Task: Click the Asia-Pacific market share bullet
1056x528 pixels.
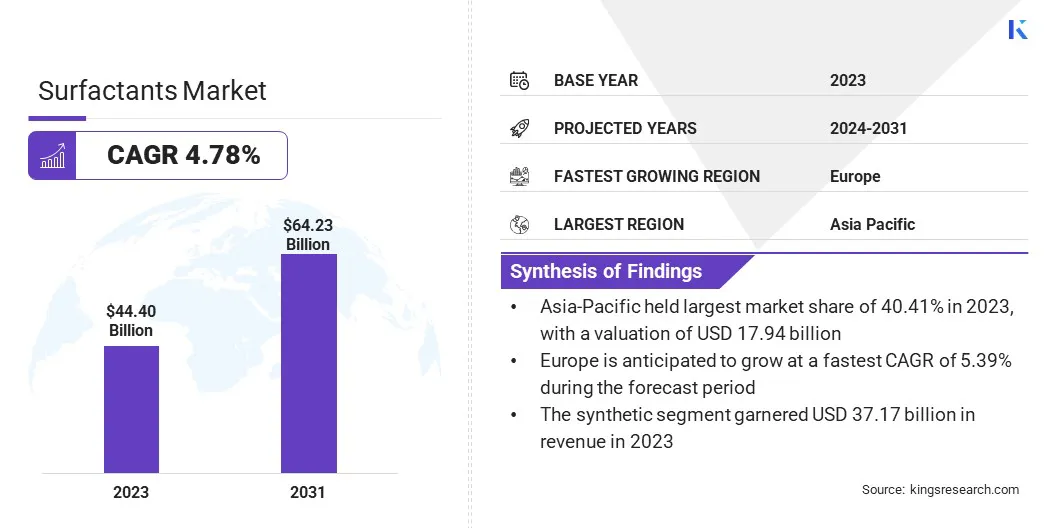Action: pyautogui.click(x=776, y=320)
